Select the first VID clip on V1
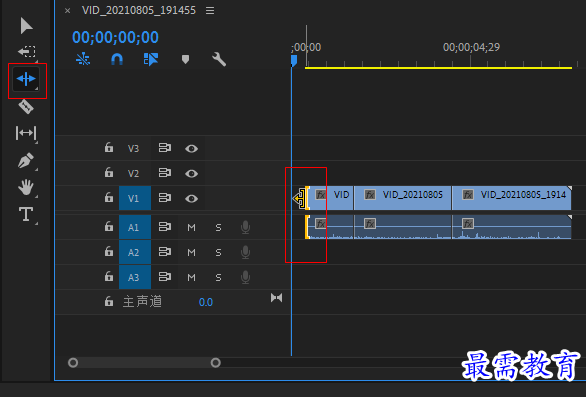Viewport: 586px width, 397px height. tap(330, 198)
